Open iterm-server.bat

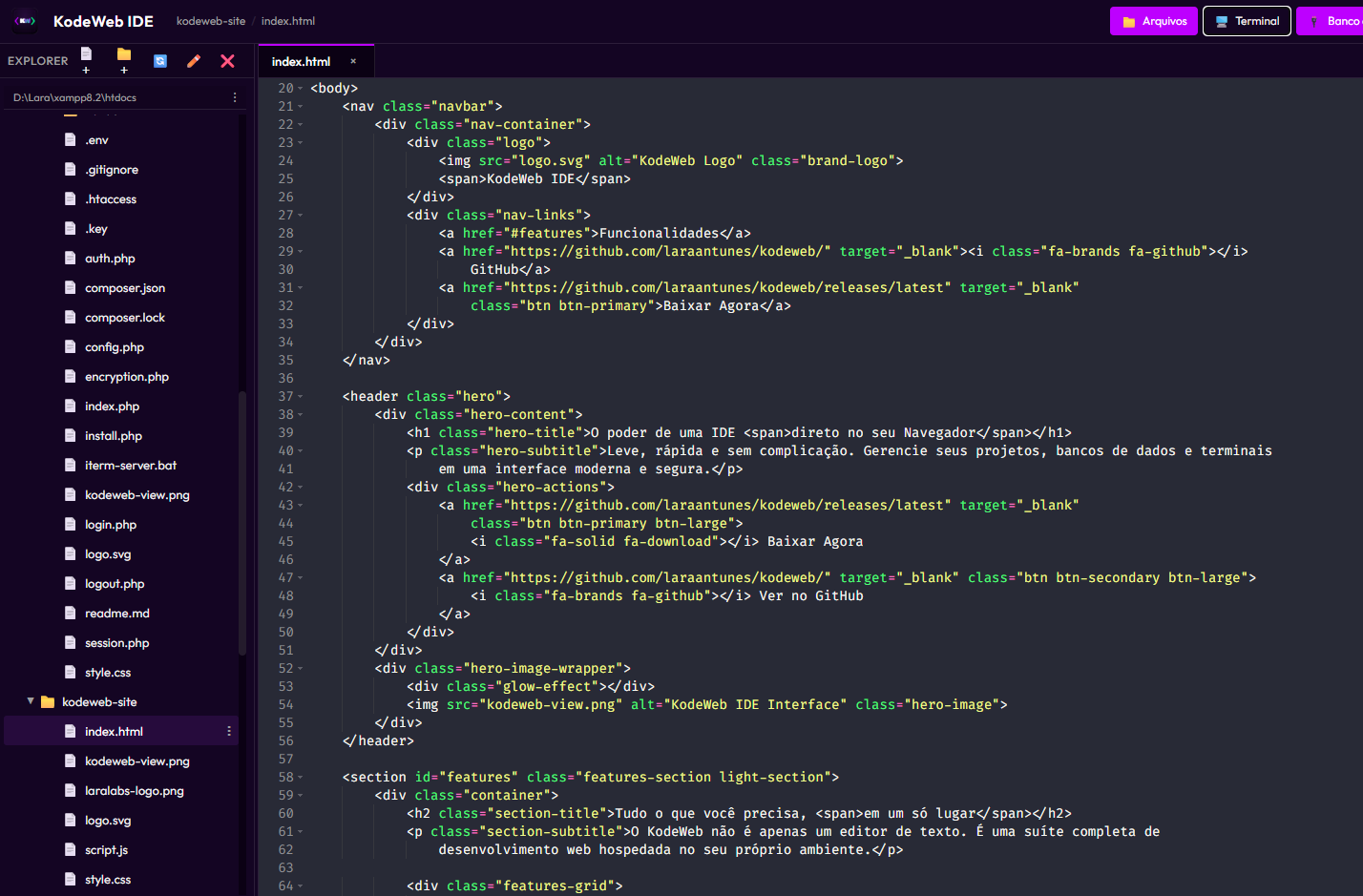click(x=121, y=465)
